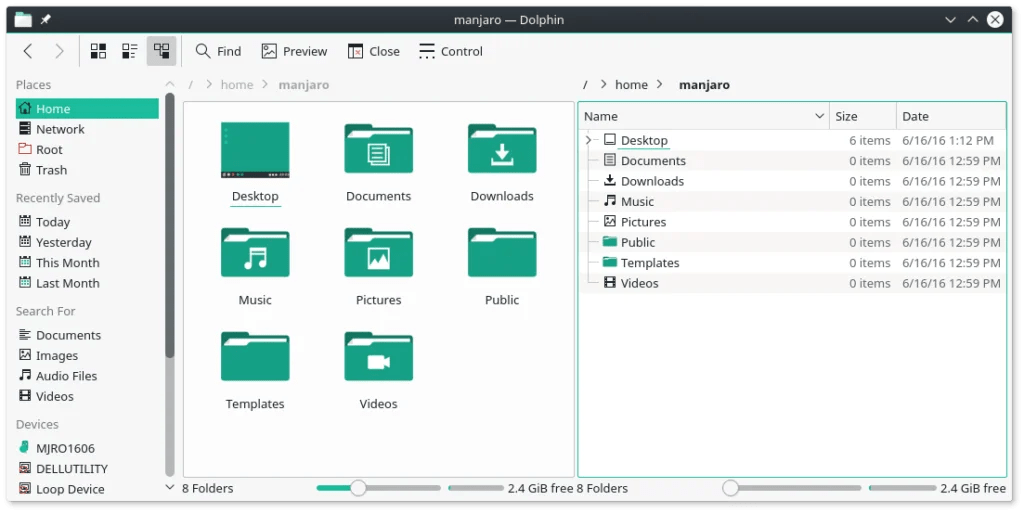
Task: Click manjaro in right pane breadcrumb
Action: 705,85
